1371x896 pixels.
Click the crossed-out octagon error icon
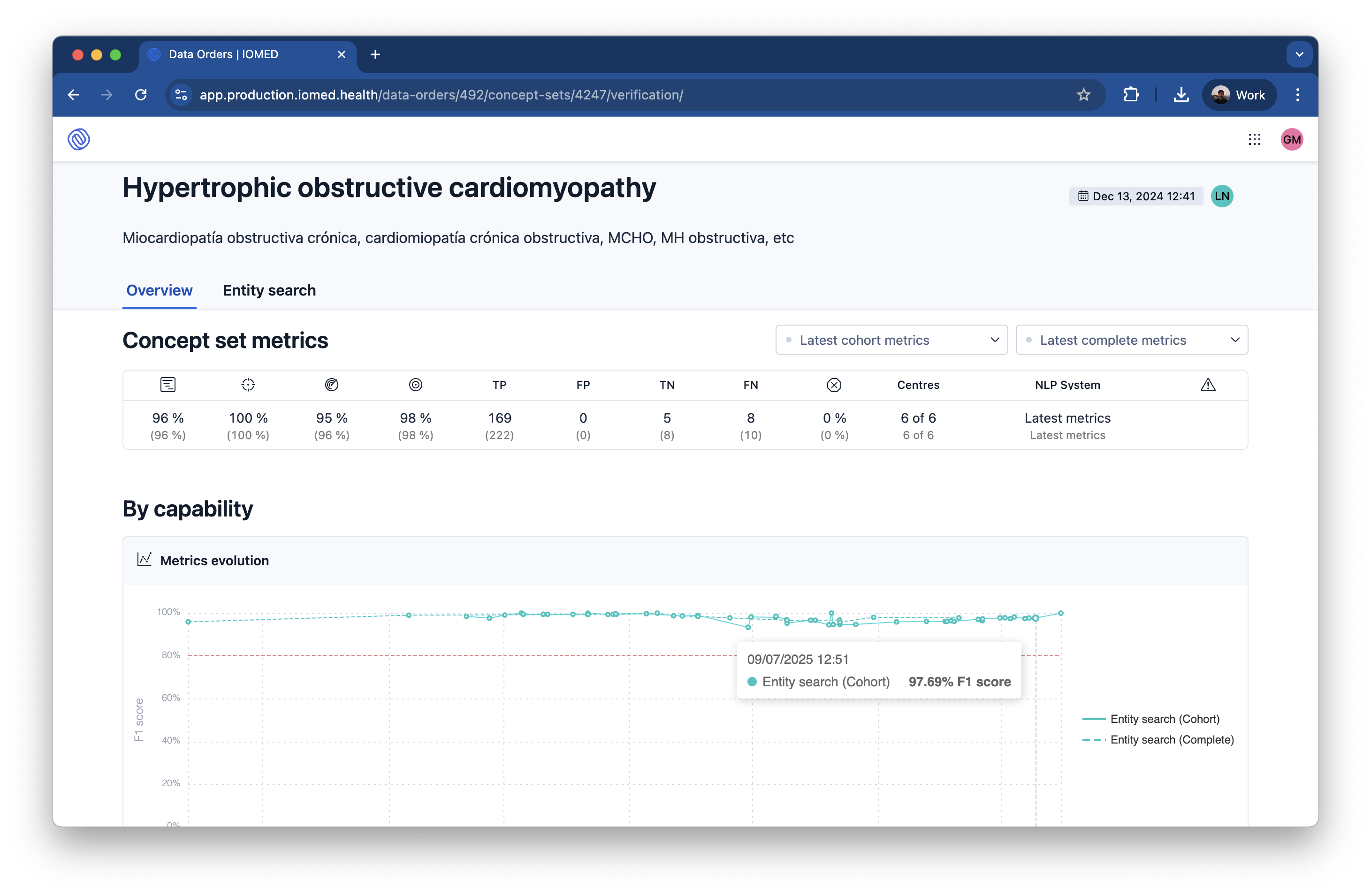[834, 385]
